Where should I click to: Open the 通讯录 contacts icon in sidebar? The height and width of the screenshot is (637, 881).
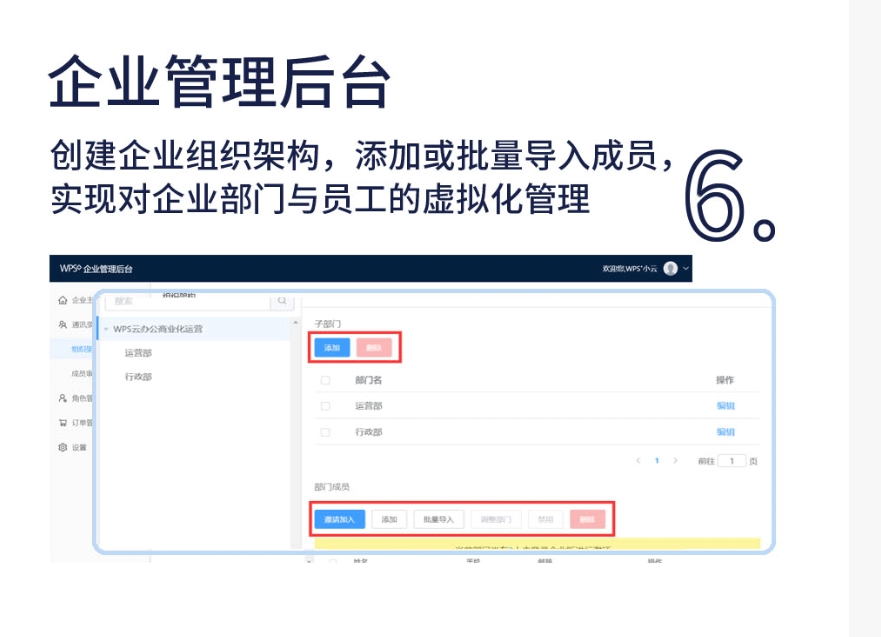pos(63,325)
